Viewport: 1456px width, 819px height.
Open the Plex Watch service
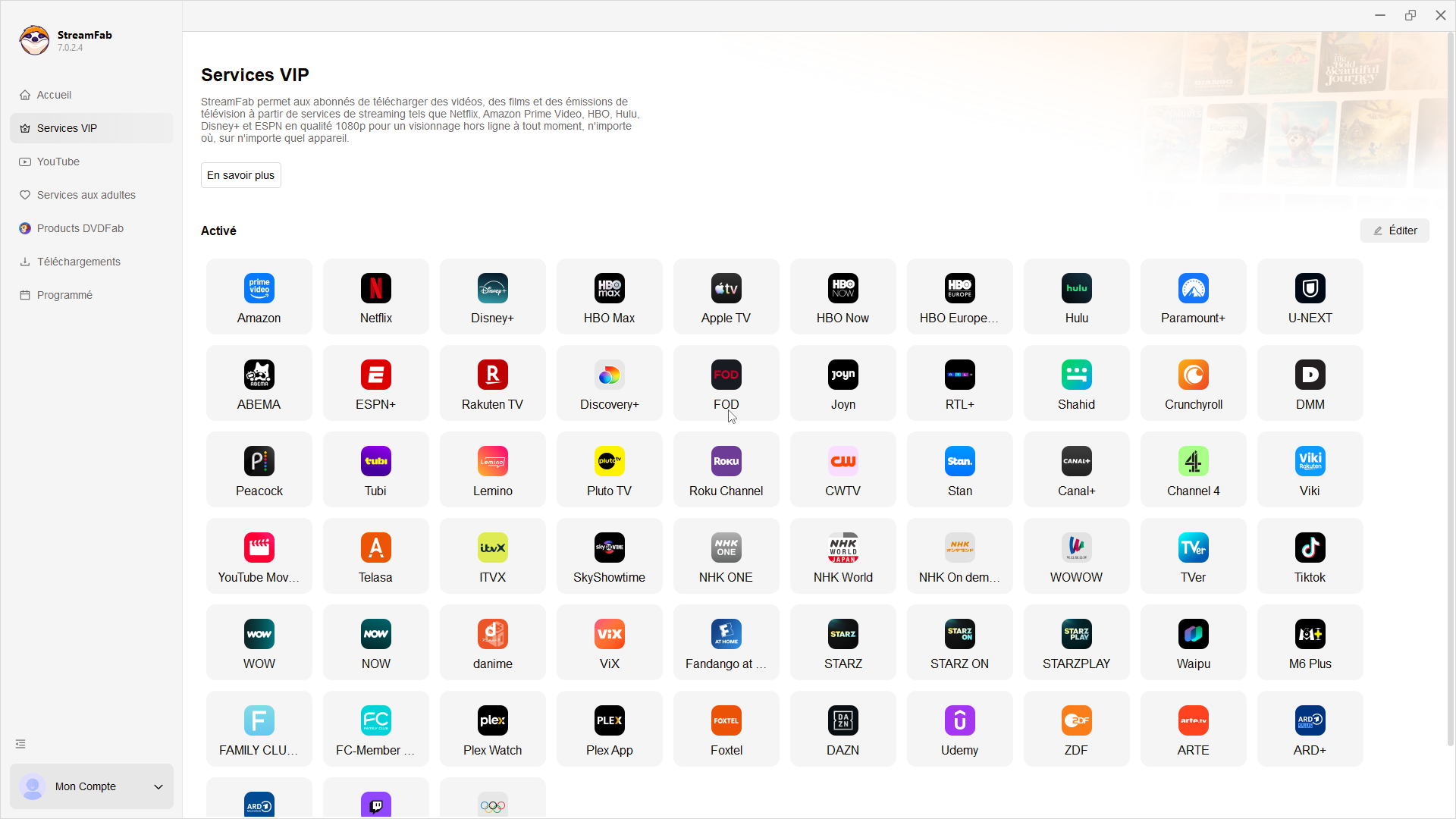tap(493, 729)
